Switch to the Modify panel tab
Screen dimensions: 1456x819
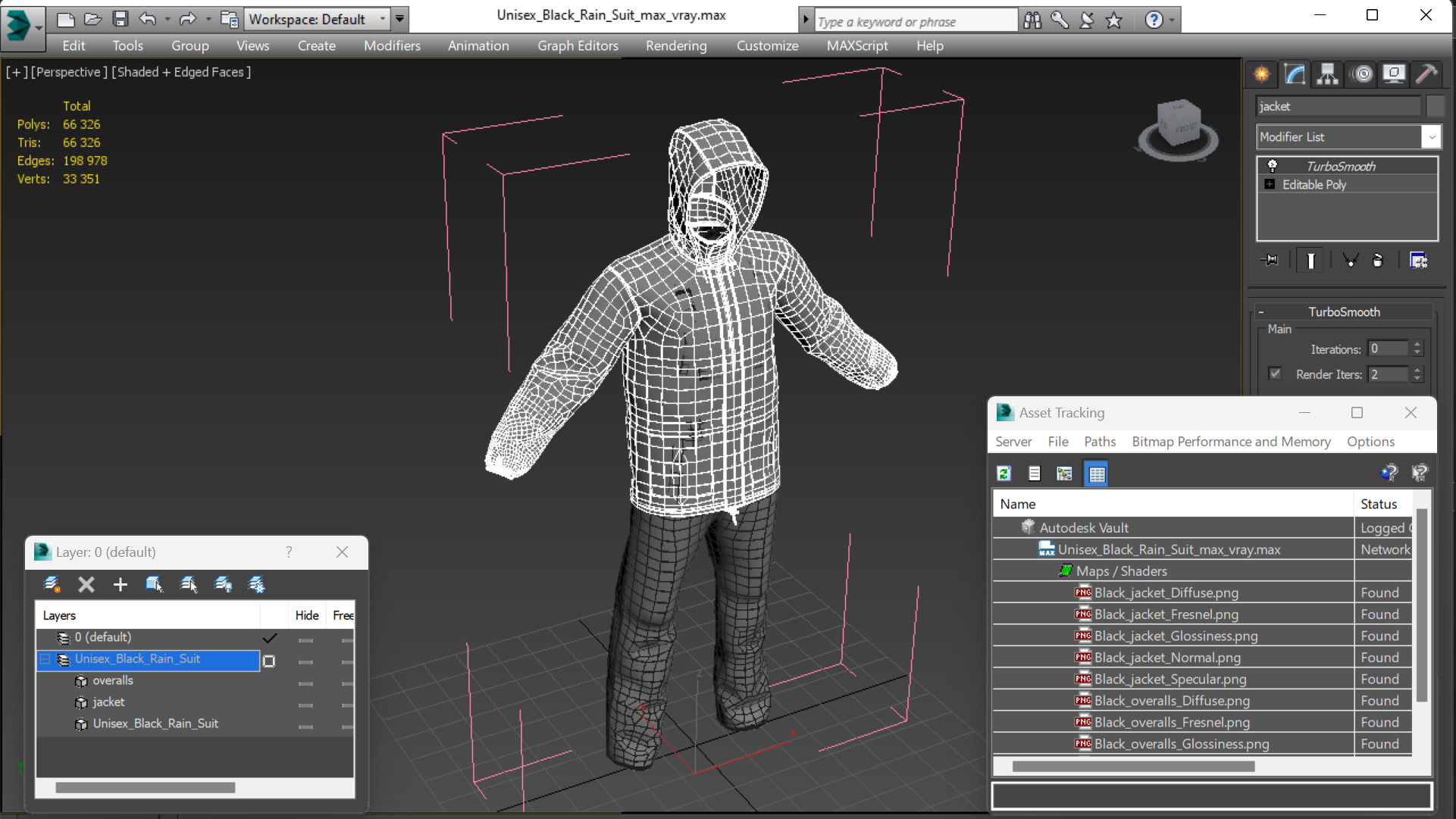pos(1295,73)
